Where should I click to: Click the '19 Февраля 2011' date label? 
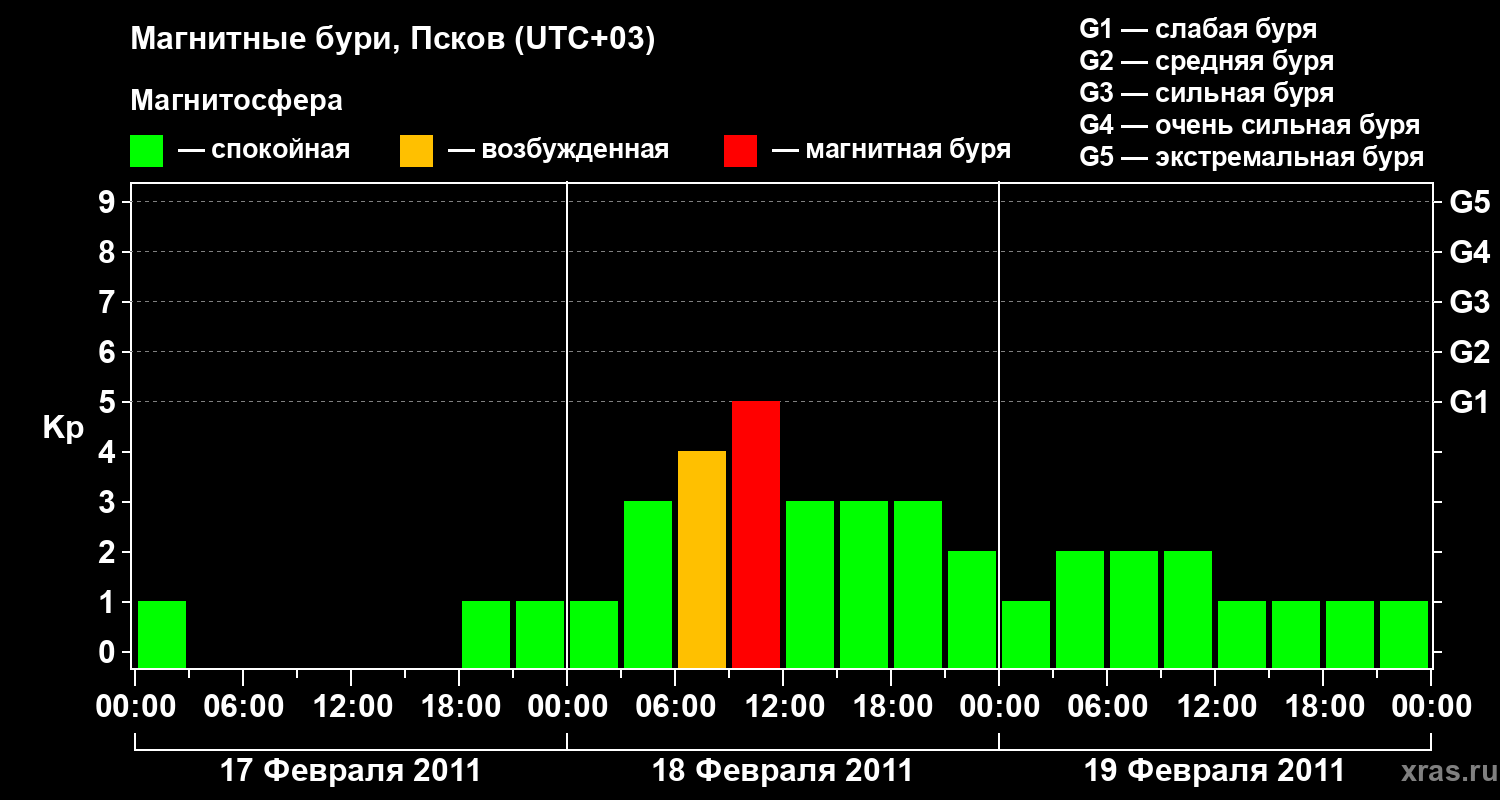[x=1215, y=771]
